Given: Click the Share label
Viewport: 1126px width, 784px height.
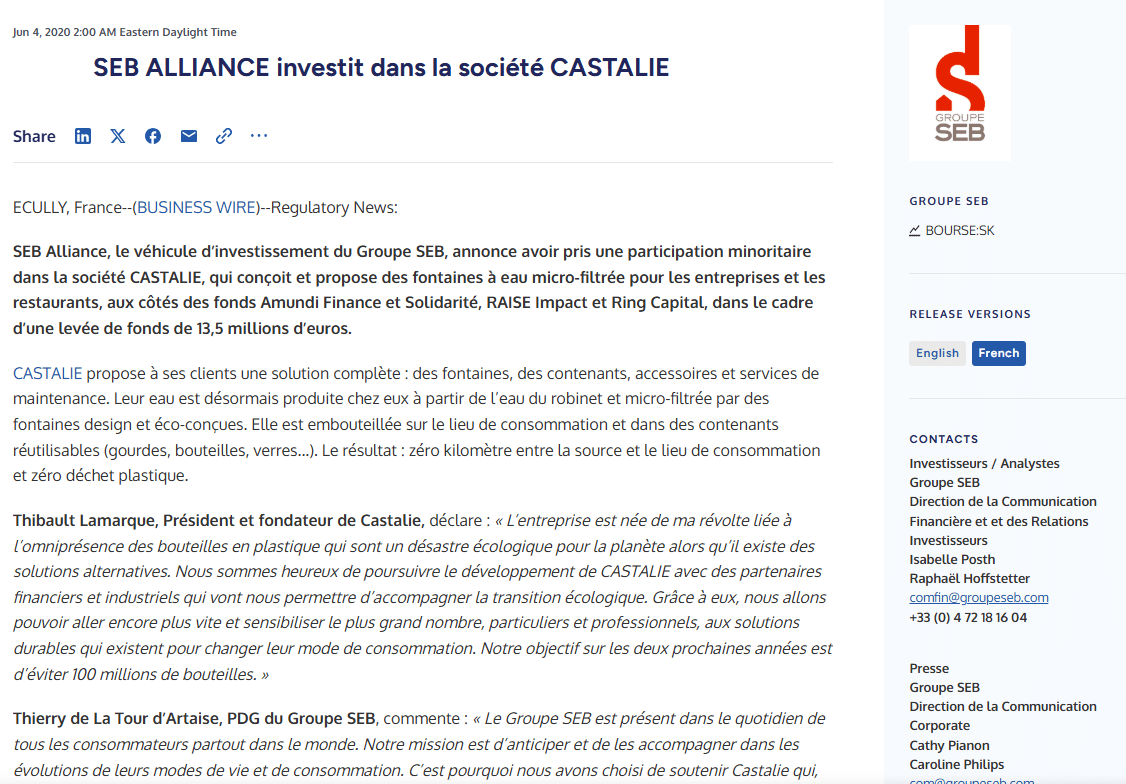Looking at the screenshot, I should click(34, 136).
